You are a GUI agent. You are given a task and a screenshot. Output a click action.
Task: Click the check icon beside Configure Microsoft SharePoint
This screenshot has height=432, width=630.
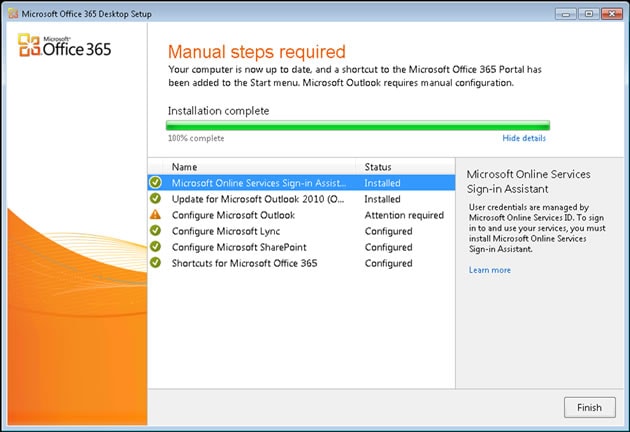155,247
